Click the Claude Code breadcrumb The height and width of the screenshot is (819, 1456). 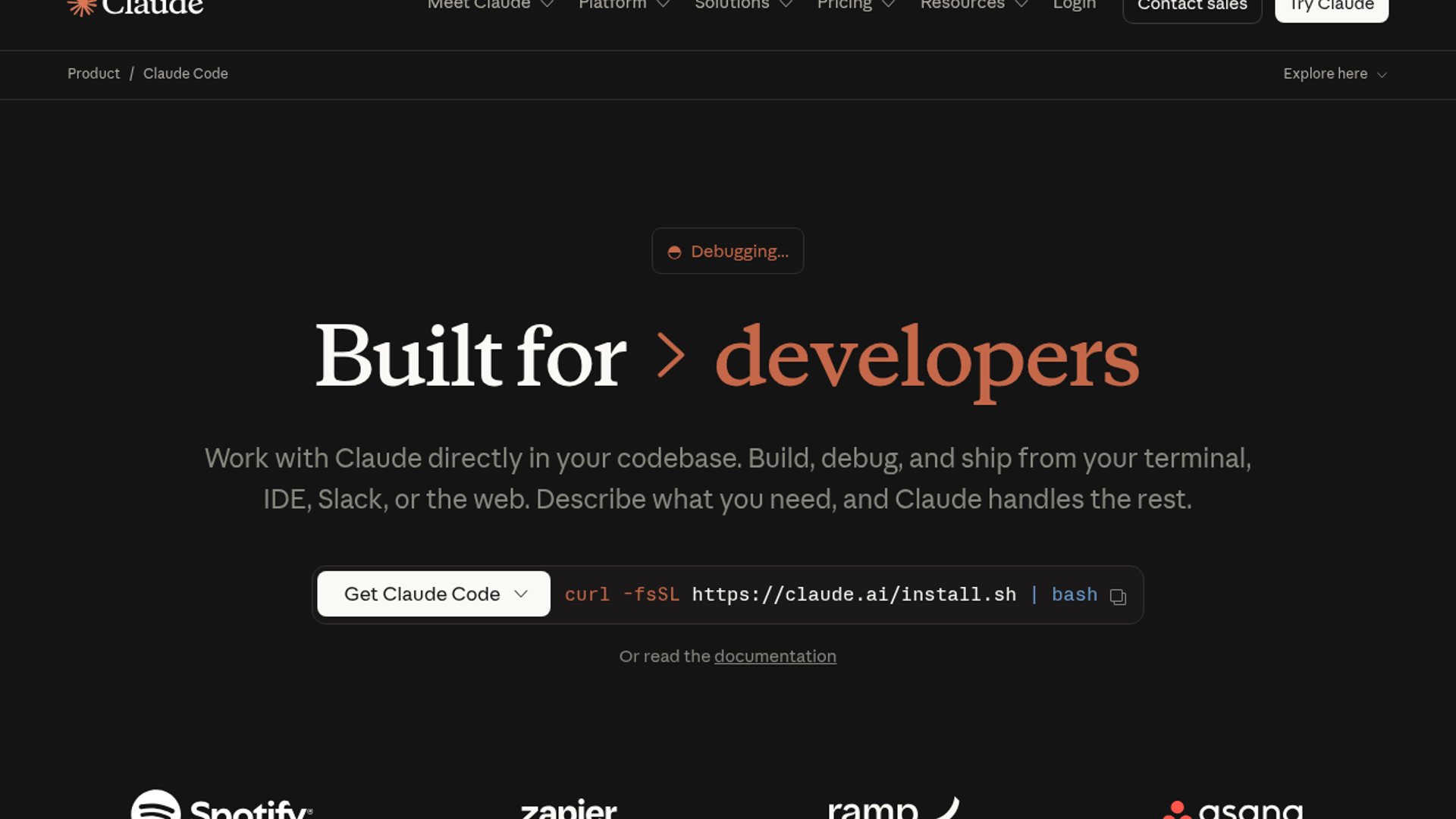click(186, 74)
